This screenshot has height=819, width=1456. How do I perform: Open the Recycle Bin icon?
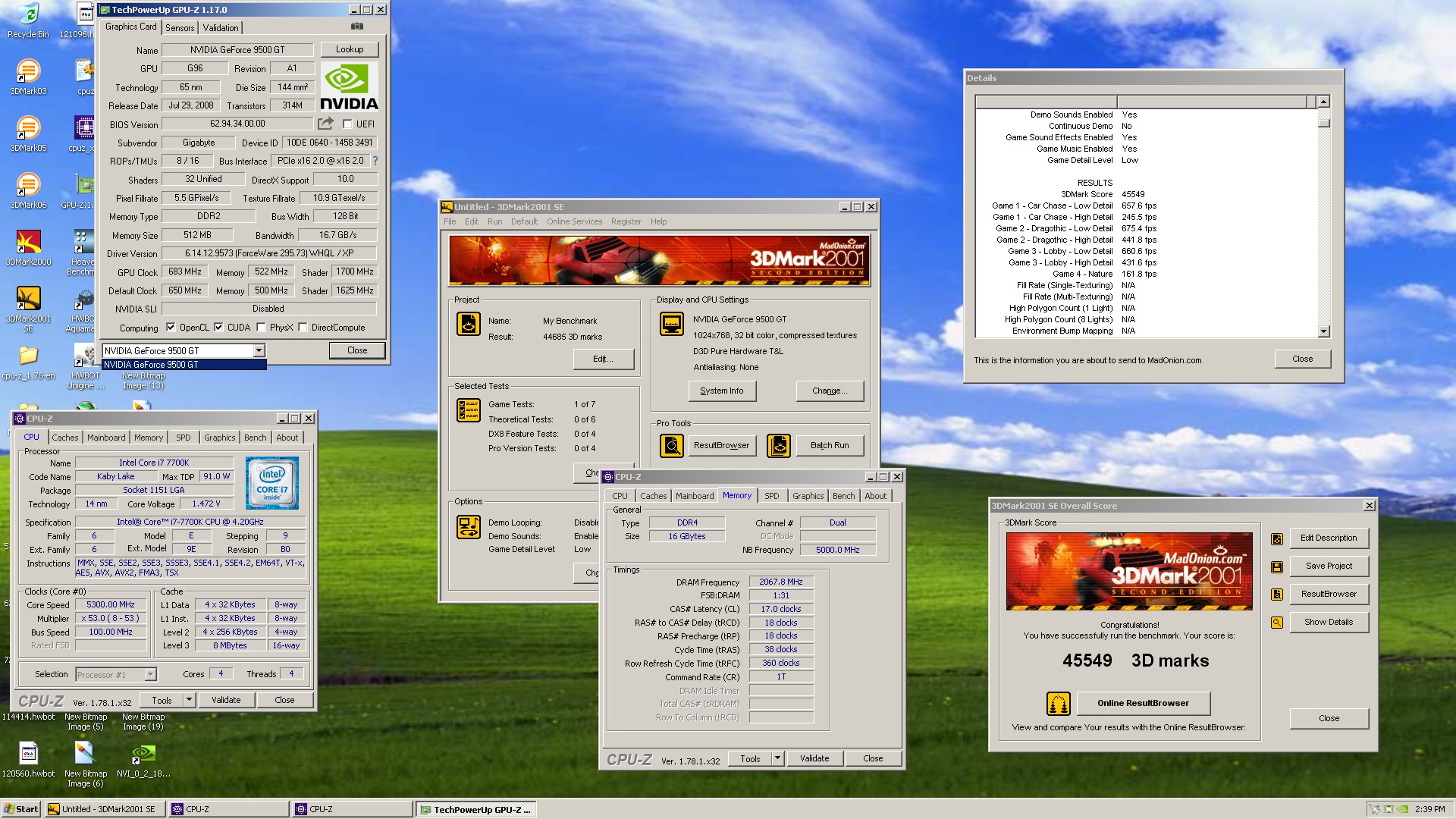(28, 20)
